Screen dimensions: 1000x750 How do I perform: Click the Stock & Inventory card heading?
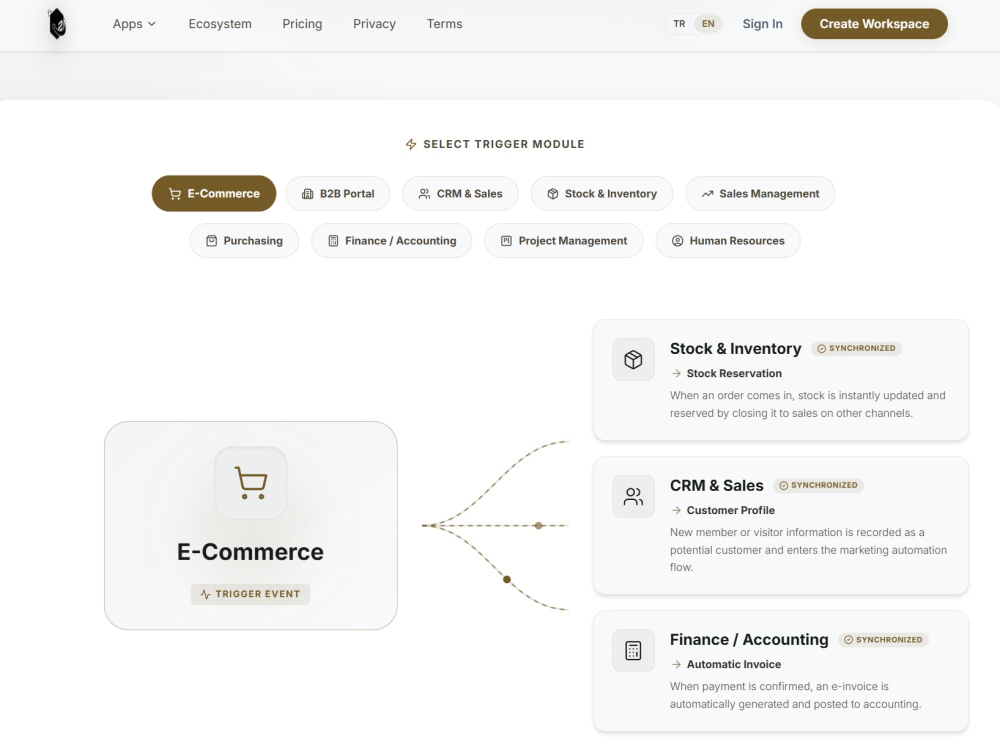click(735, 348)
